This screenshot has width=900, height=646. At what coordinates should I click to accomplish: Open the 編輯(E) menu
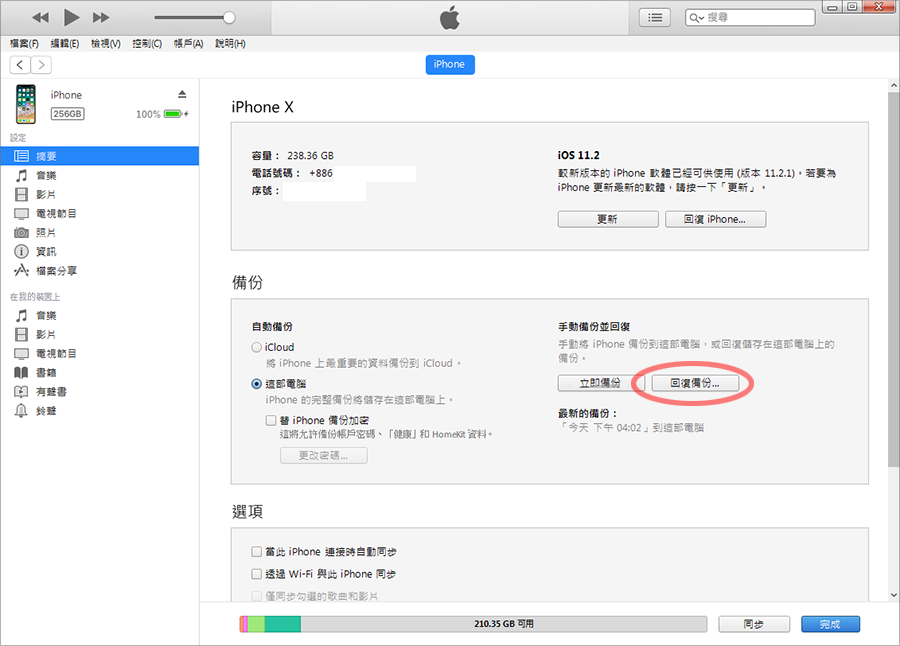(x=65, y=44)
